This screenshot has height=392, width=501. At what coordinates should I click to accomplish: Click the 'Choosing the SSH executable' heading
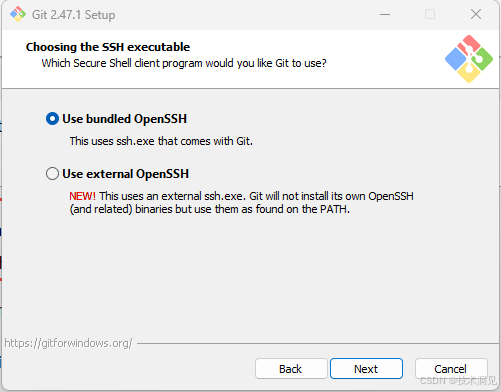pyautogui.click(x=108, y=47)
